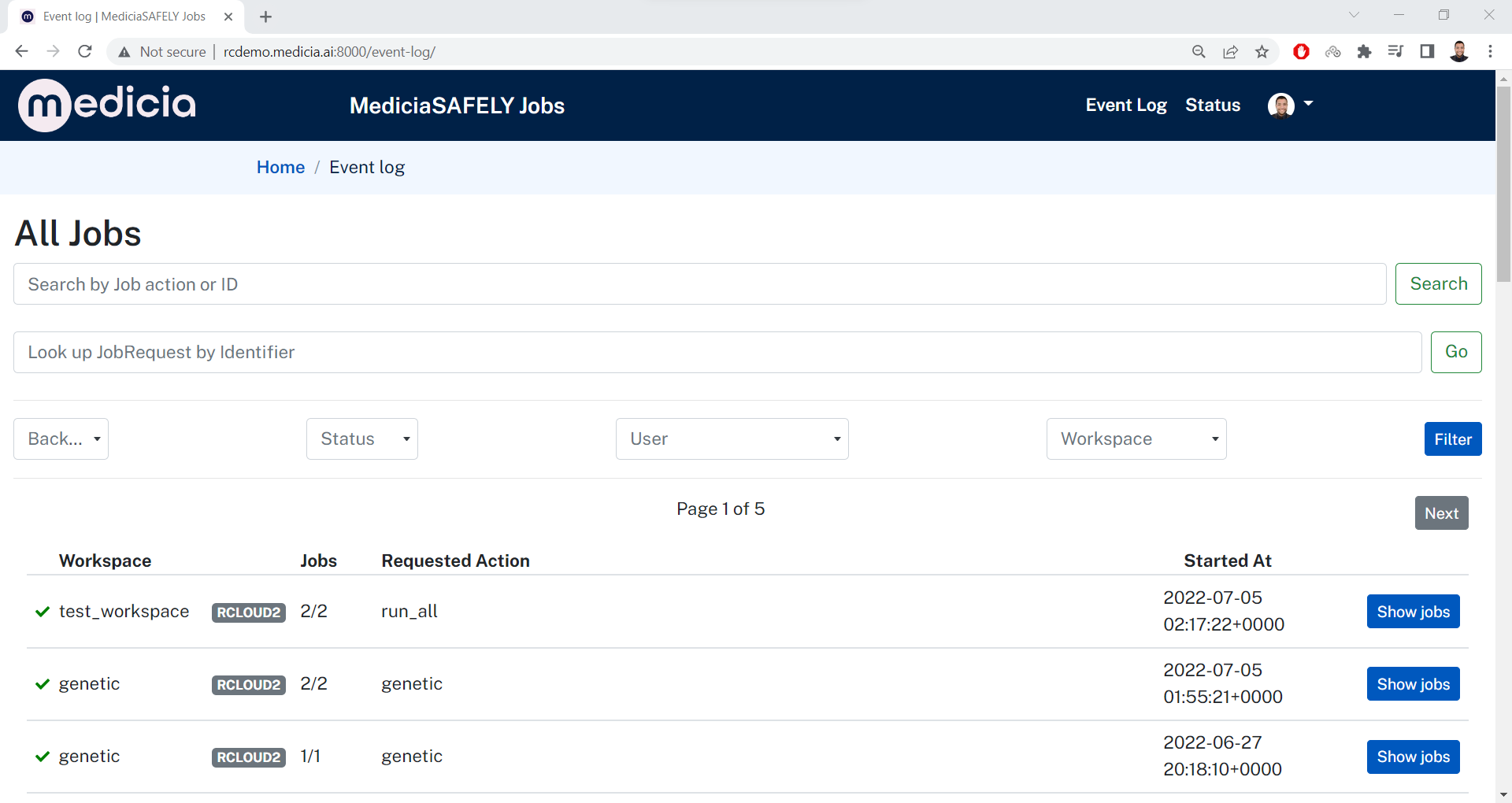Viewport: 1512px width, 803px height.
Task: Apply filters with the Filter button
Action: (x=1453, y=439)
